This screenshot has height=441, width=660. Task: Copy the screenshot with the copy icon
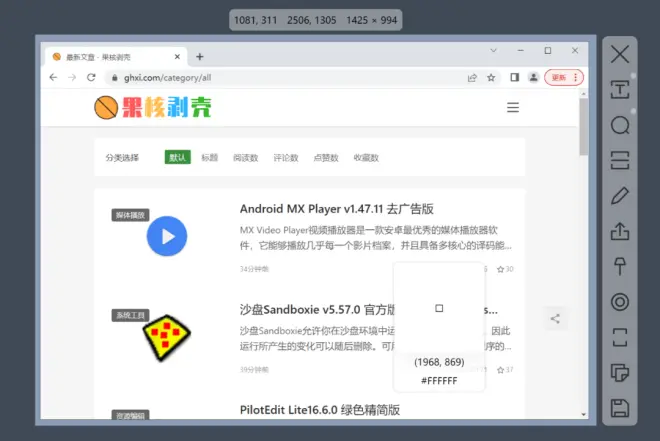coord(620,372)
